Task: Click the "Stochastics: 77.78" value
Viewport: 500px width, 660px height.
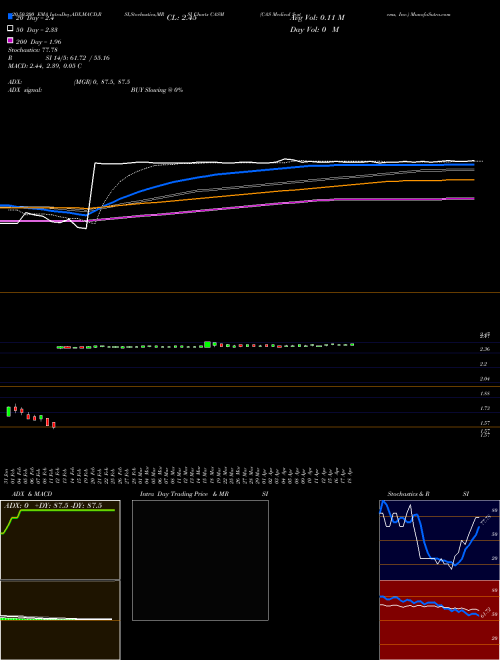Action: (33, 50)
